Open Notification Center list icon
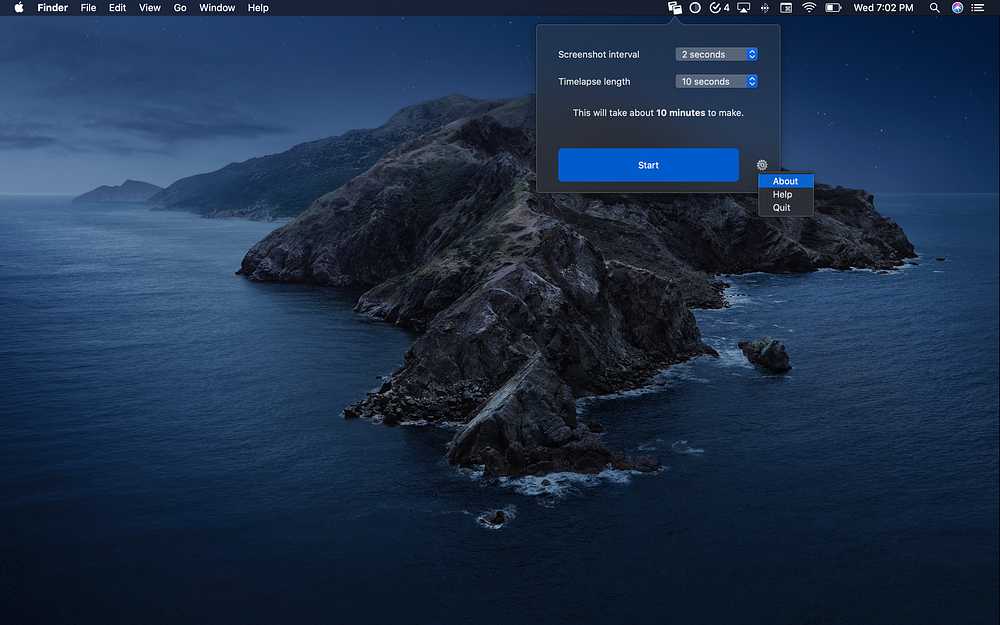The height and width of the screenshot is (625, 1000). (x=977, y=8)
